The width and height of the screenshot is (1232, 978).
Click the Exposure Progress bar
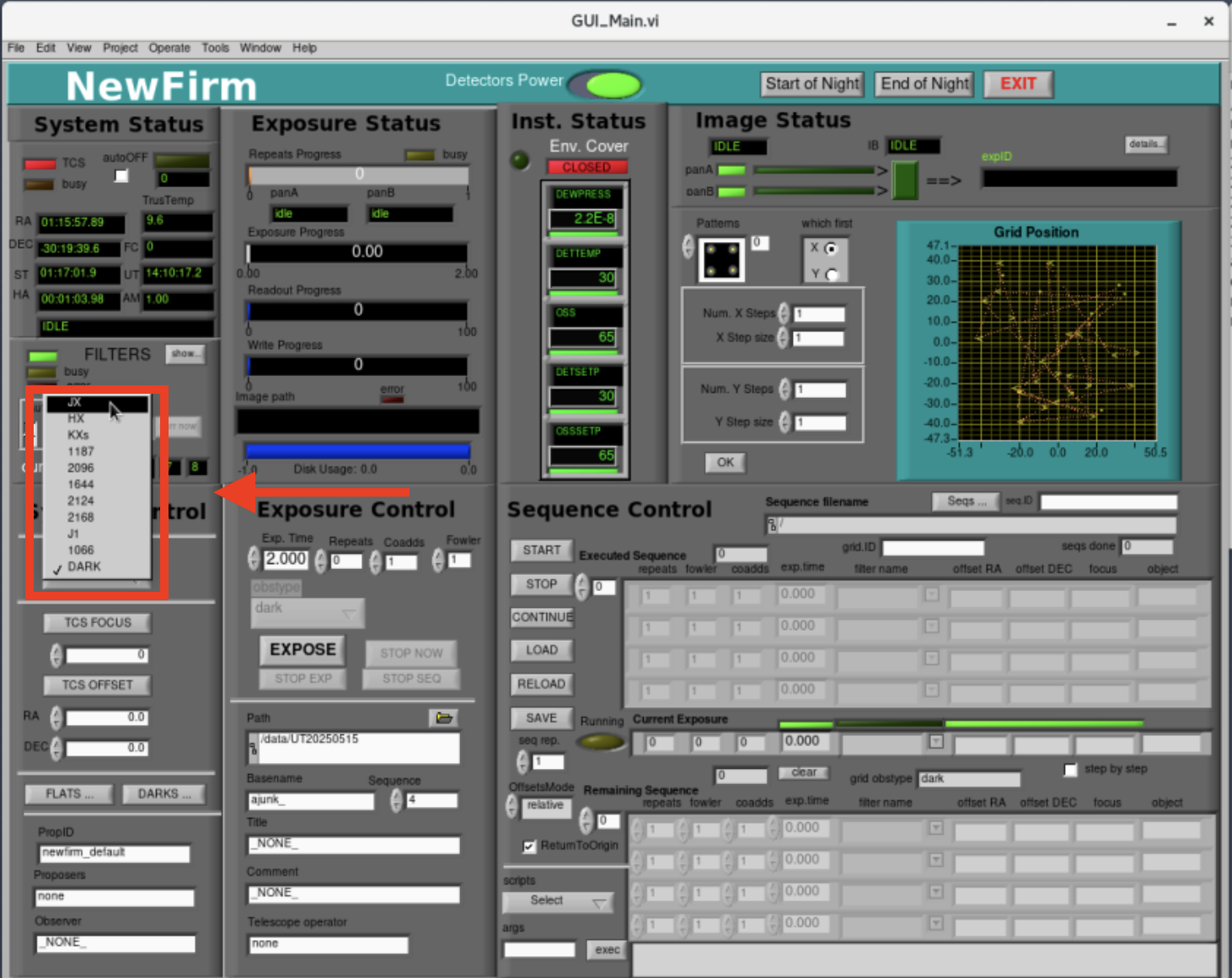pyautogui.click(x=357, y=252)
